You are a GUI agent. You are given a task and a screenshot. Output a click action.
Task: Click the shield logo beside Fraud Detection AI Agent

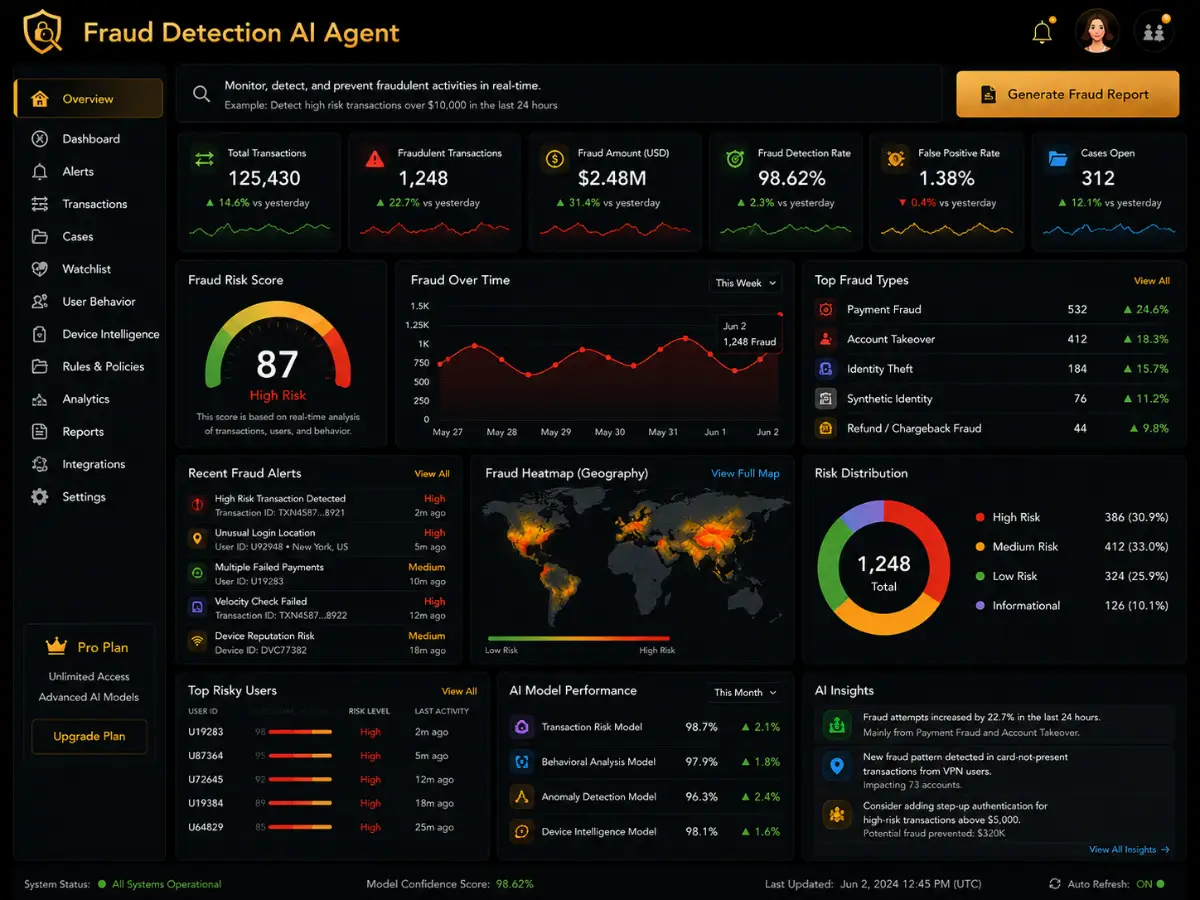42,31
